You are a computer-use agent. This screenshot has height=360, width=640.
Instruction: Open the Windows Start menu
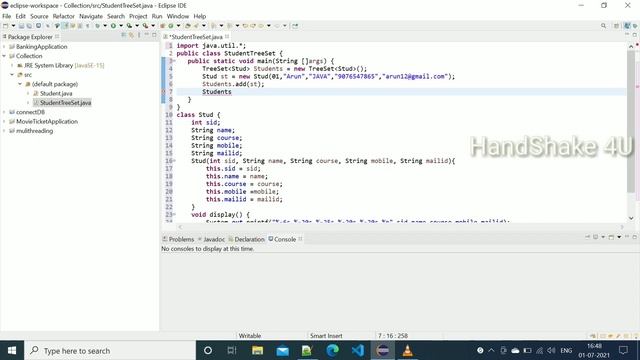pos(12,350)
